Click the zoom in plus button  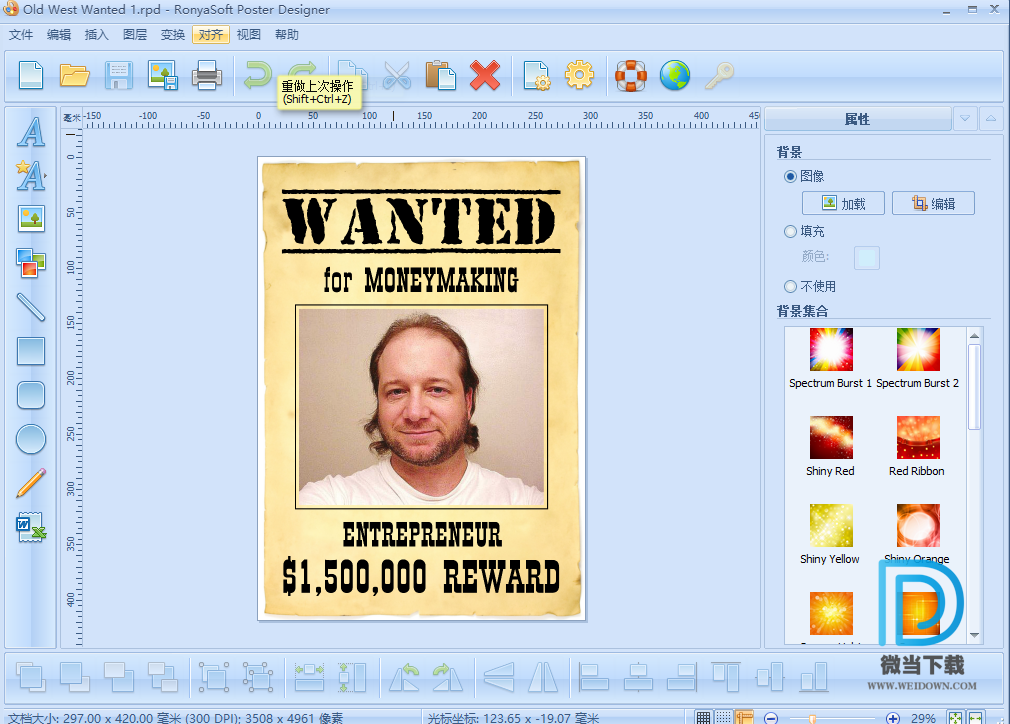892,718
